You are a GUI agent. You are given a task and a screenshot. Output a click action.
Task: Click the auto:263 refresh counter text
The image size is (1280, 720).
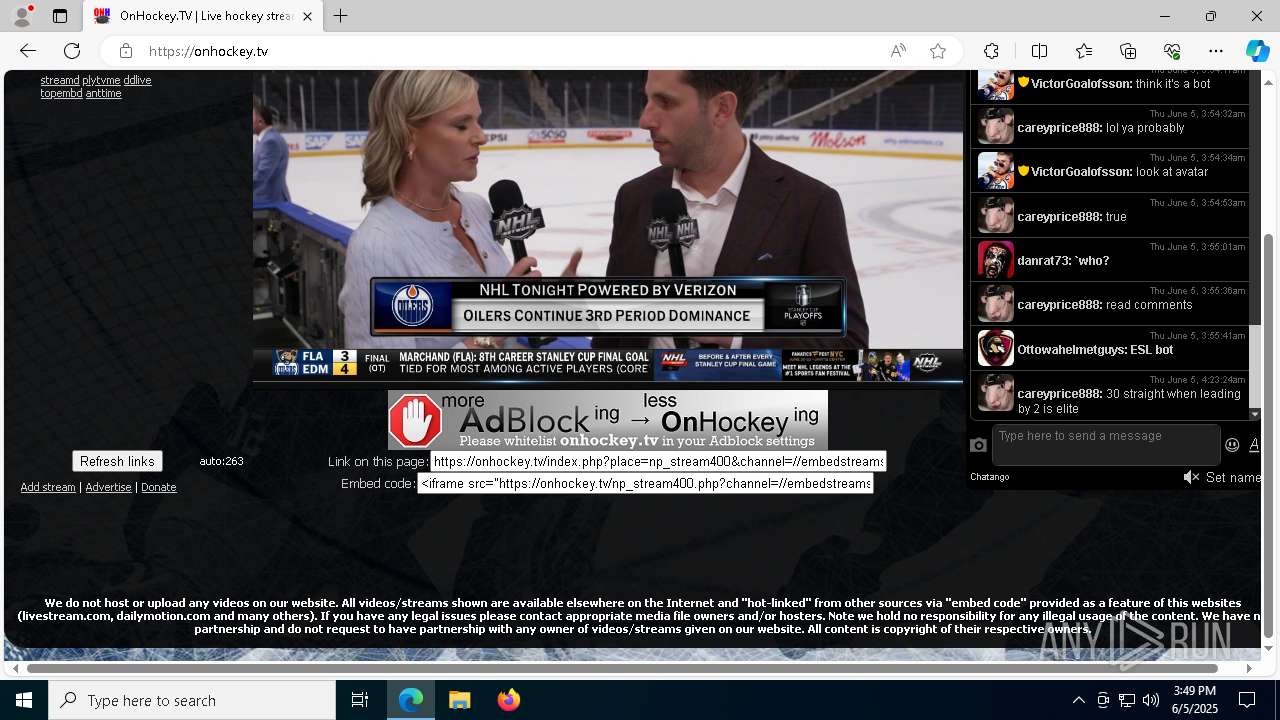click(221, 461)
